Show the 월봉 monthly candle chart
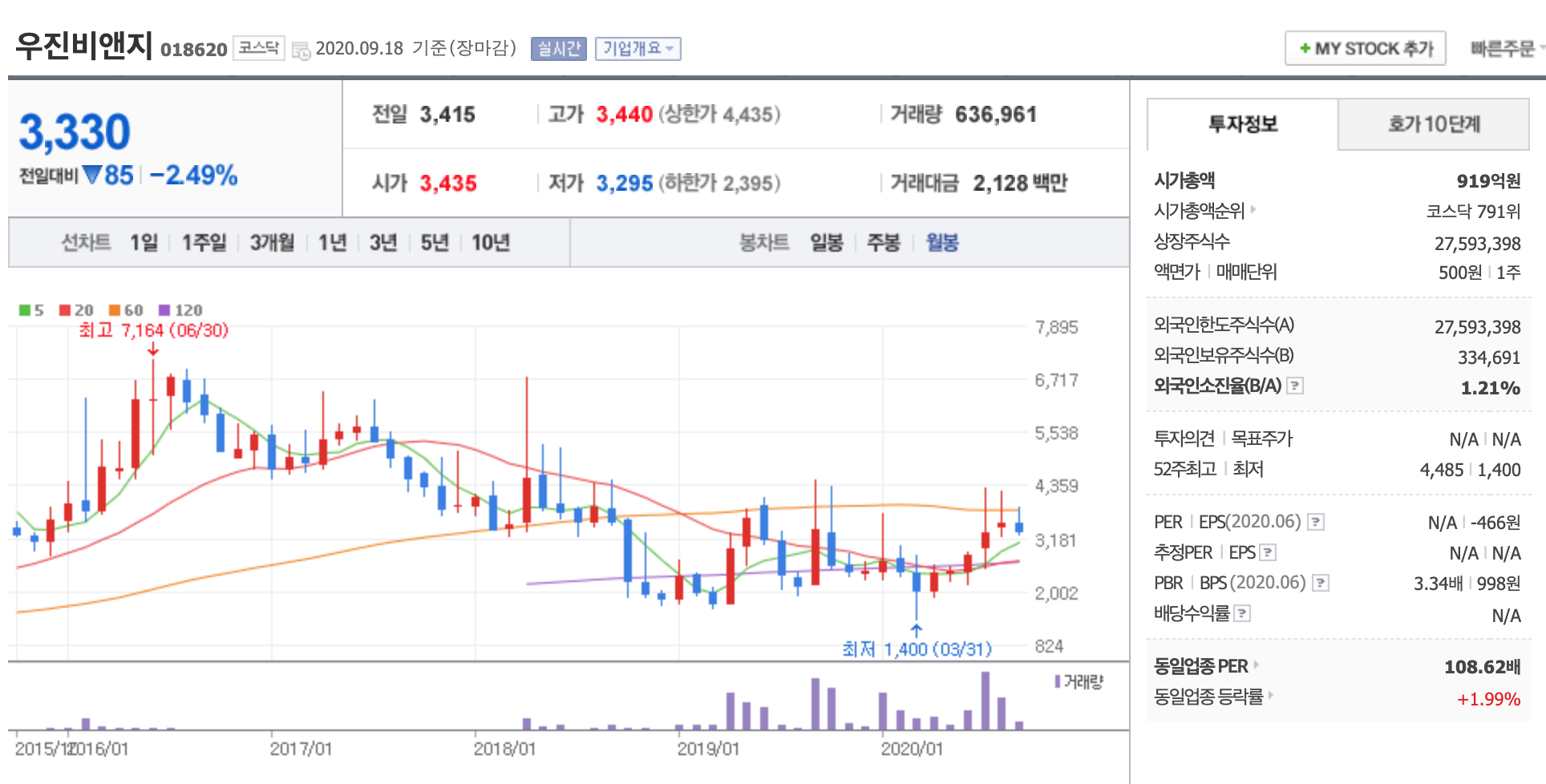This screenshot has height=784, width=1546. [942, 243]
